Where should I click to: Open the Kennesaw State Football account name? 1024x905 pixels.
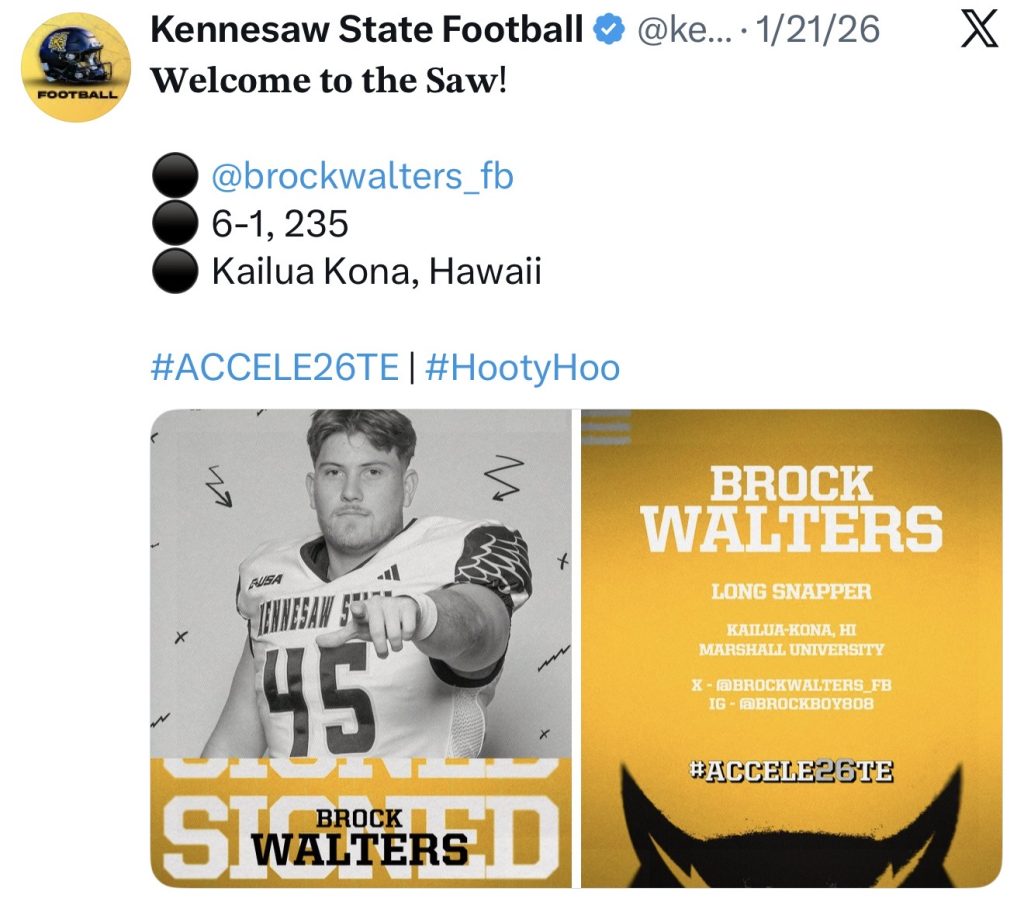click(366, 30)
